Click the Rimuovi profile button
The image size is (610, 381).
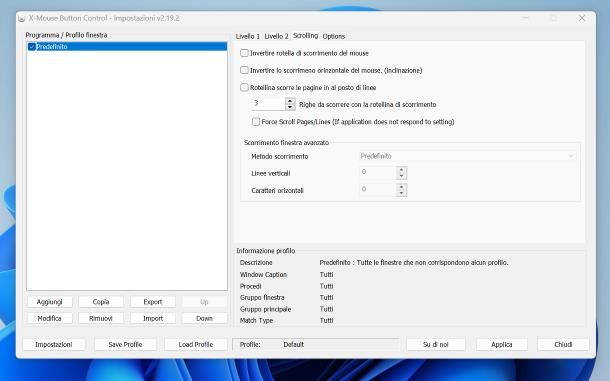pyautogui.click(x=101, y=318)
